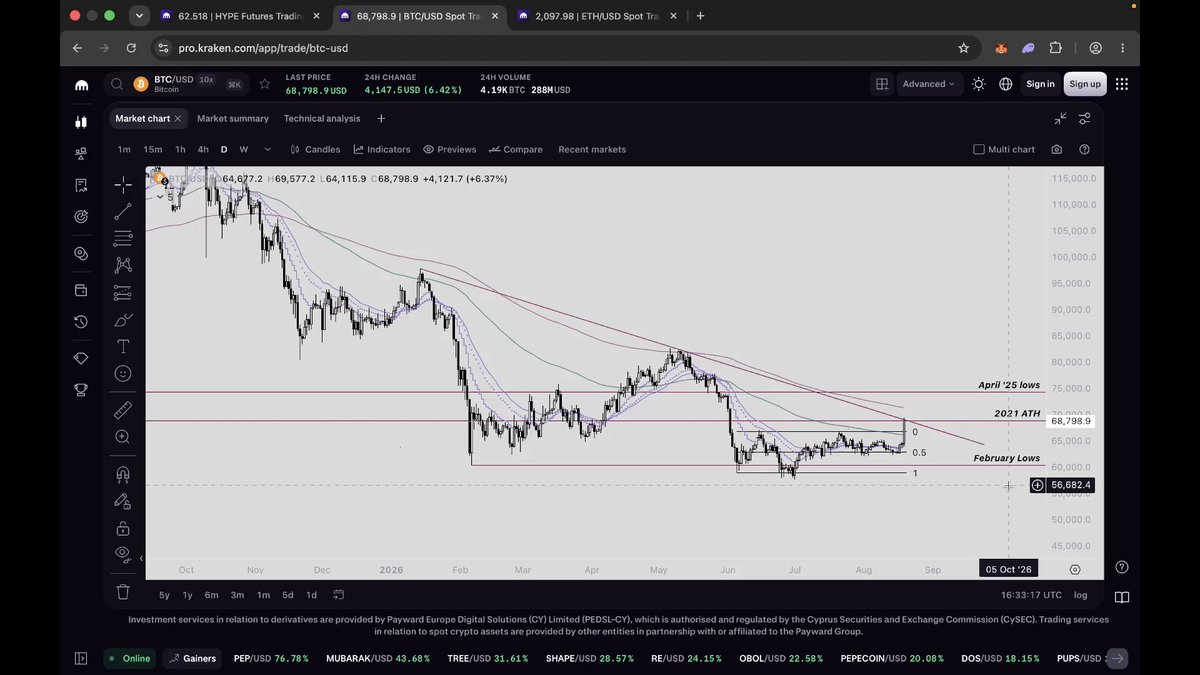
Task: Open the apps grid menu
Action: [x=1122, y=84]
